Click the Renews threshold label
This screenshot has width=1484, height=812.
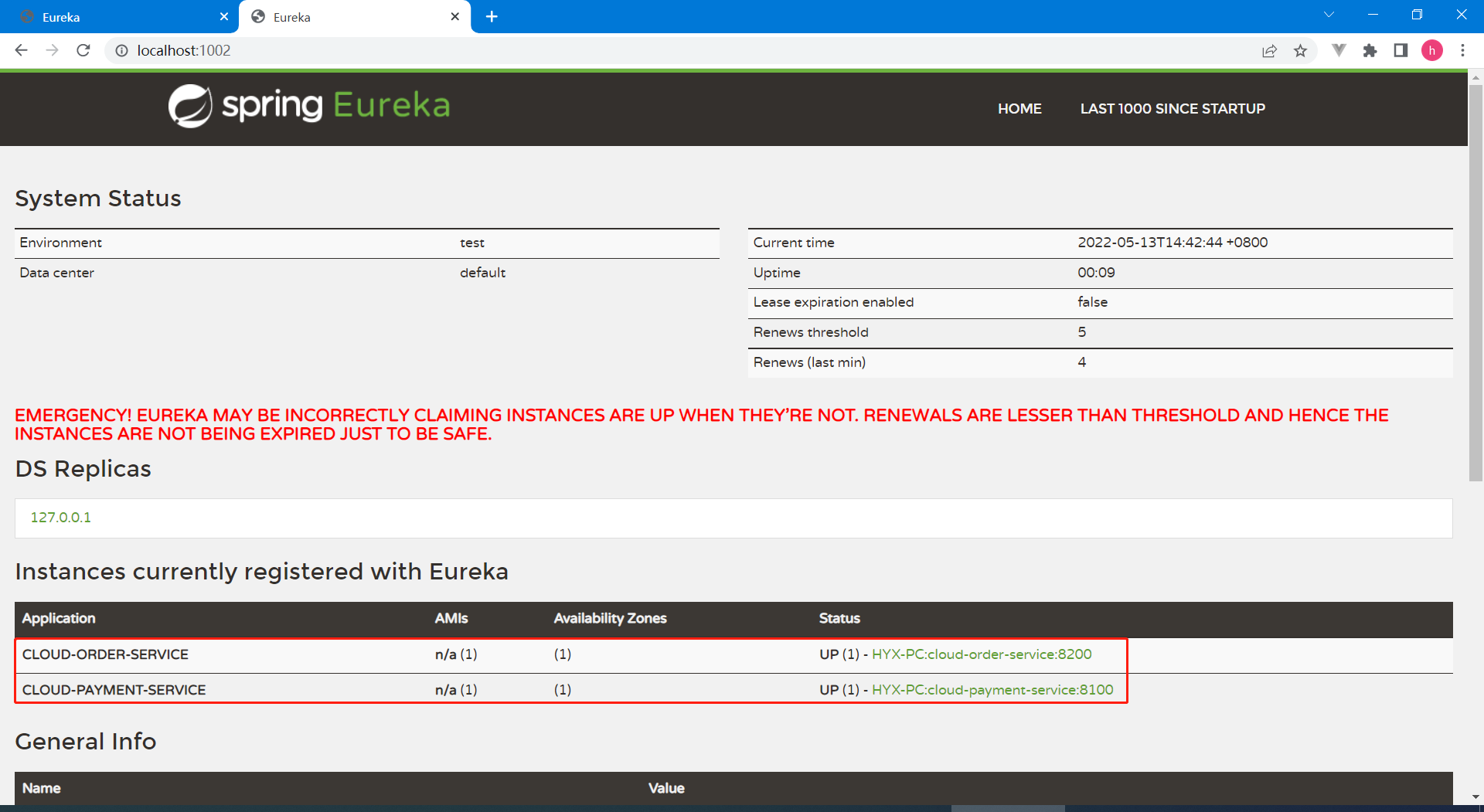811,332
